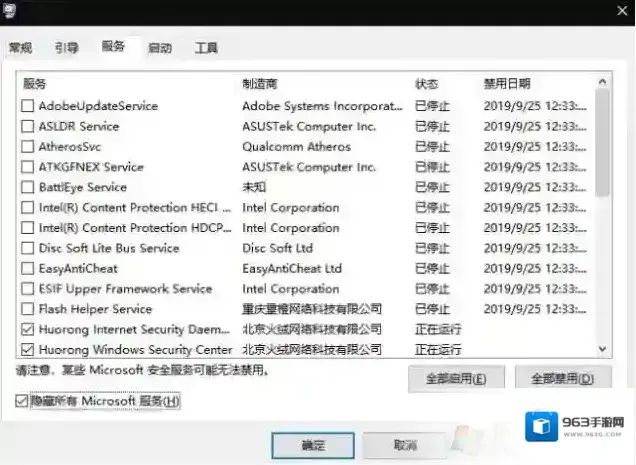Check the ASLDR Service checkbox

[x=28, y=126]
